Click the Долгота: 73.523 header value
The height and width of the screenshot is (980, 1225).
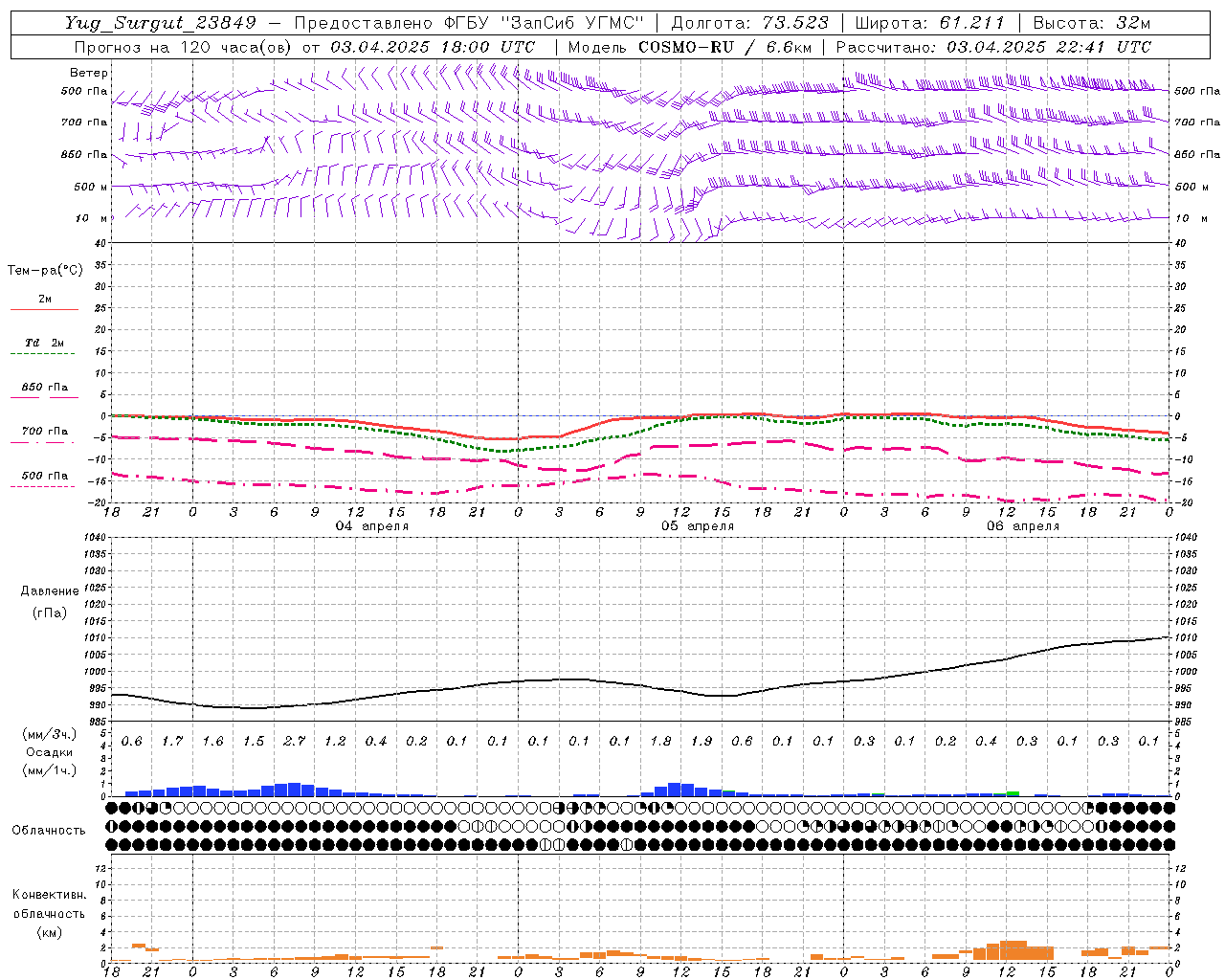(x=749, y=23)
